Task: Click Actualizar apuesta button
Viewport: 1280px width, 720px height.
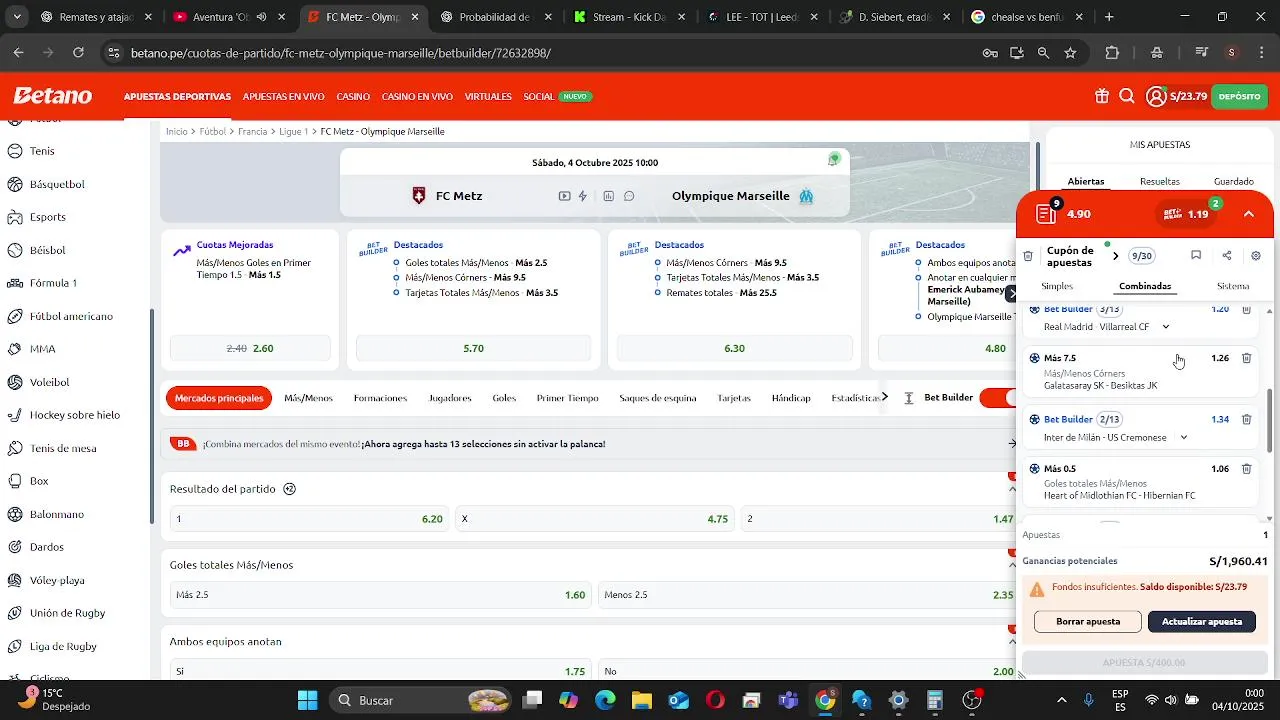Action: tap(1202, 622)
